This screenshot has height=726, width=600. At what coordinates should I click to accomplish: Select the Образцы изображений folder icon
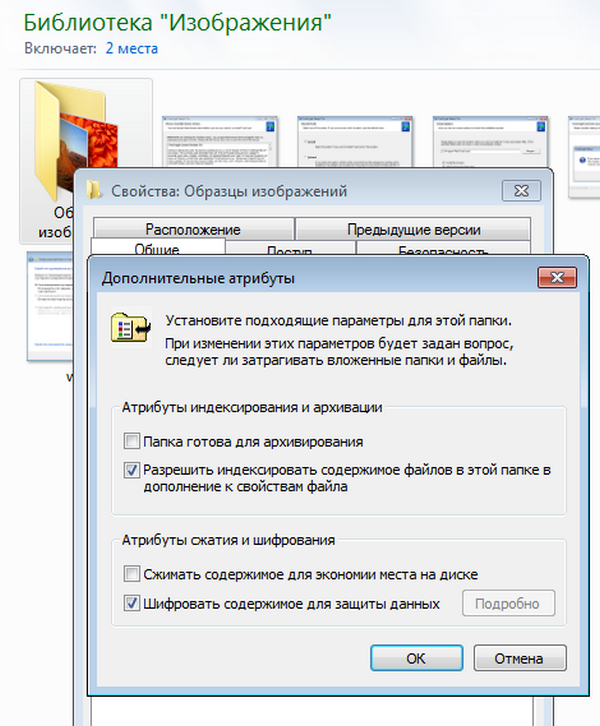tap(76, 141)
